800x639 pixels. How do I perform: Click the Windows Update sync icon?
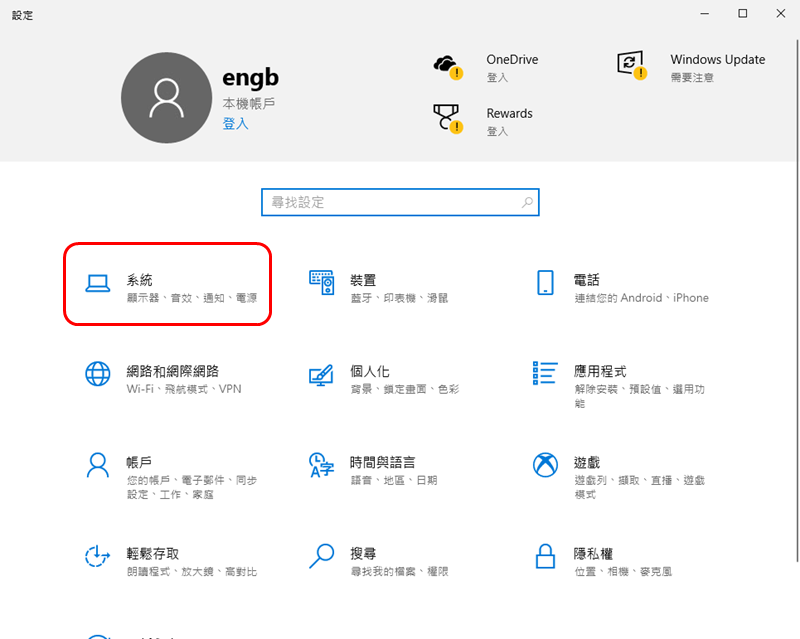(x=632, y=65)
